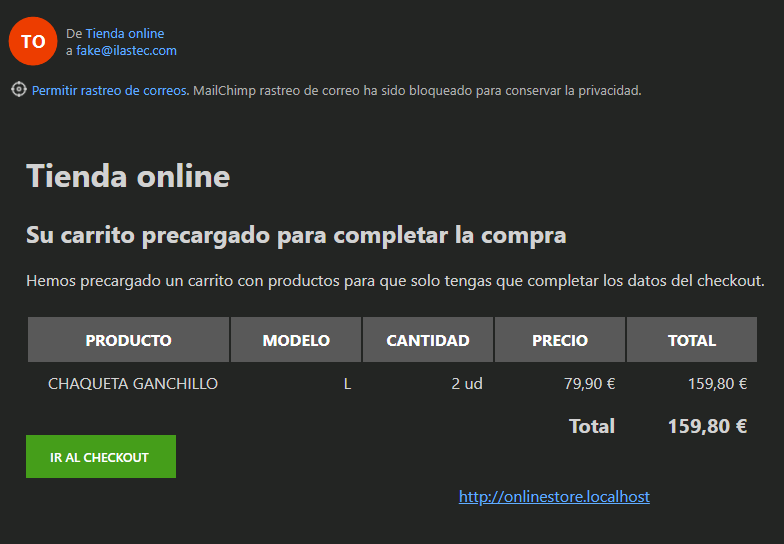Viewport: 784px width, 544px height.
Task: Click the 79,90 € price cell
Action: [589, 383]
